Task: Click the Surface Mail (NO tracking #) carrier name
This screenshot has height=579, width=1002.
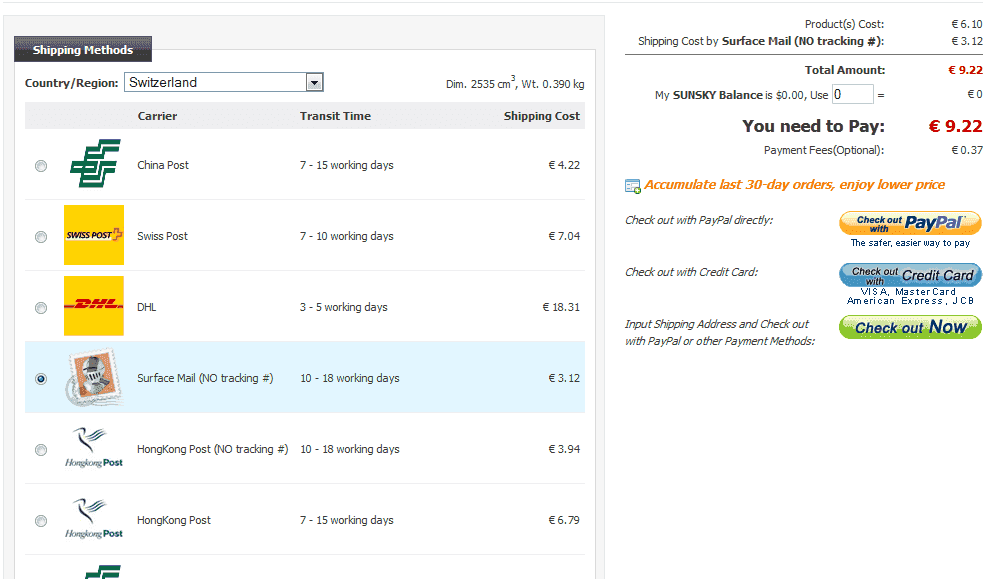Action: tap(205, 378)
